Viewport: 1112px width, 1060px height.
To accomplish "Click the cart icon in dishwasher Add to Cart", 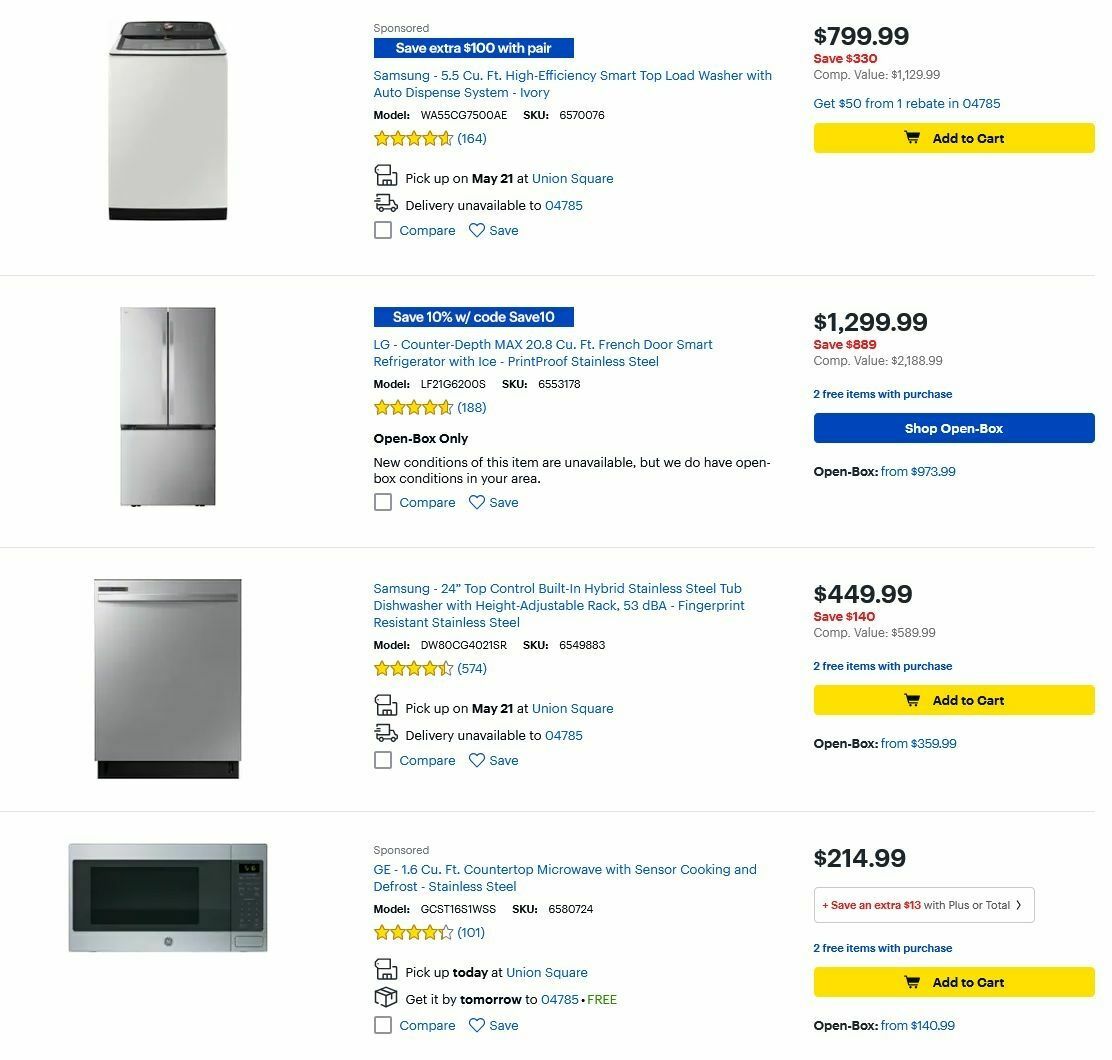I will pos(912,700).
